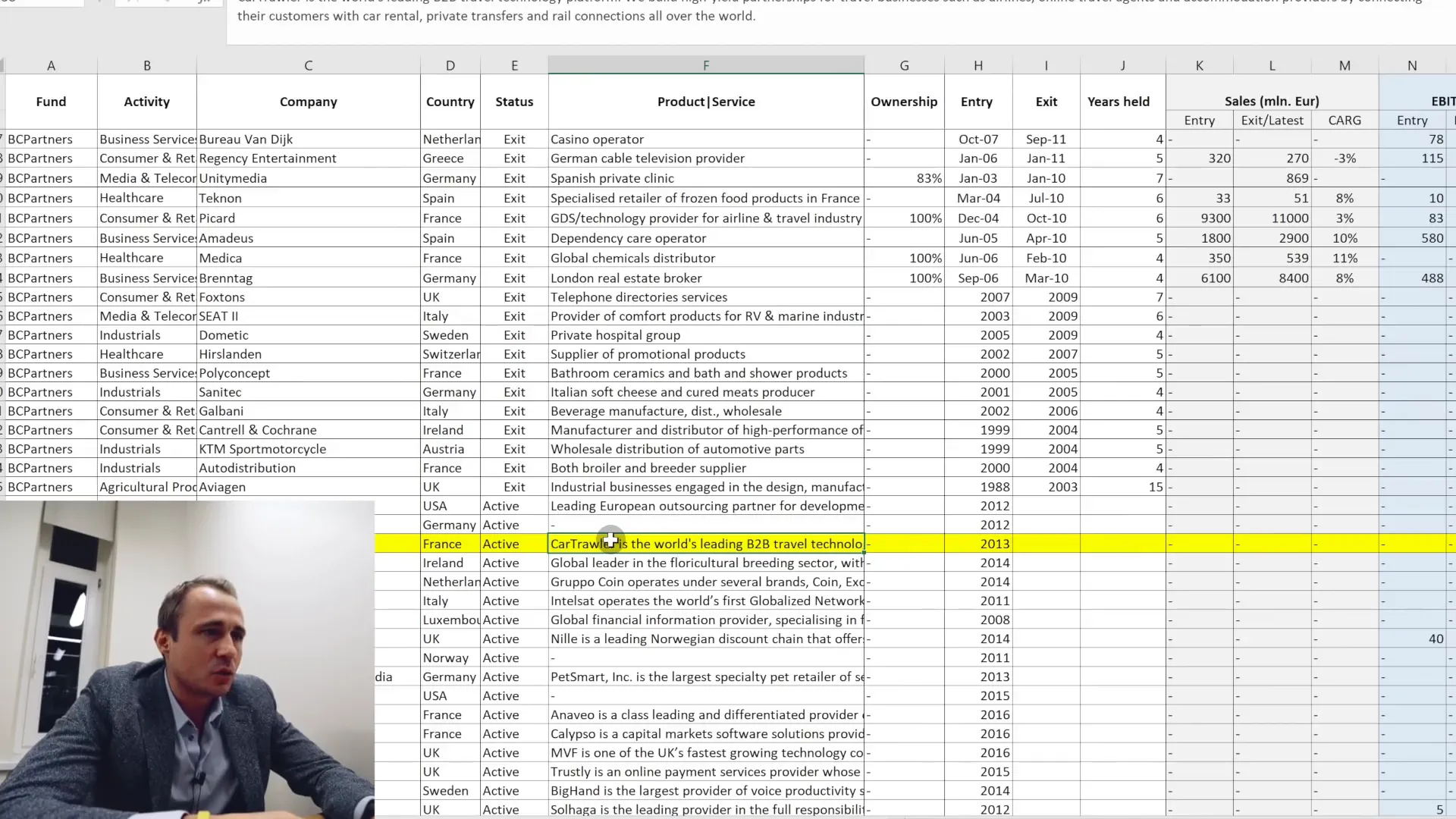Click column I Exit header to sort

[1045, 100]
